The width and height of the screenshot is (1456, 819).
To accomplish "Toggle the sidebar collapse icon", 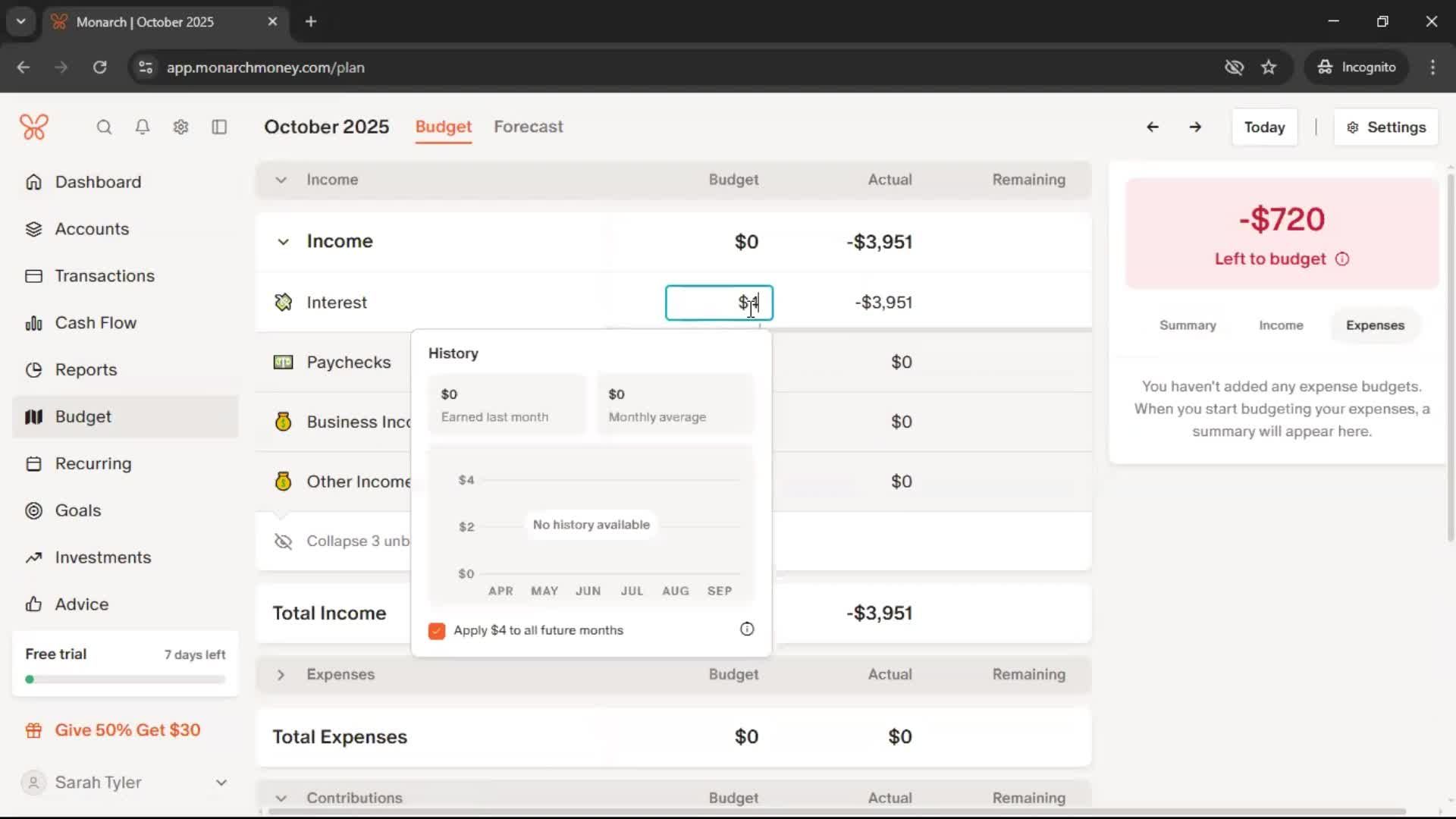I will 219,127.
